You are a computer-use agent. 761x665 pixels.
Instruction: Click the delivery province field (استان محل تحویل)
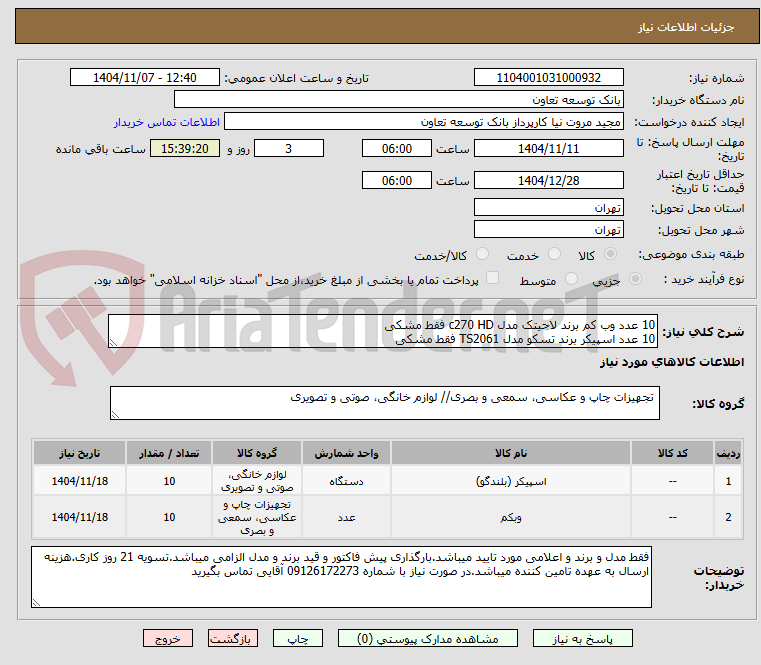(548, 208)
